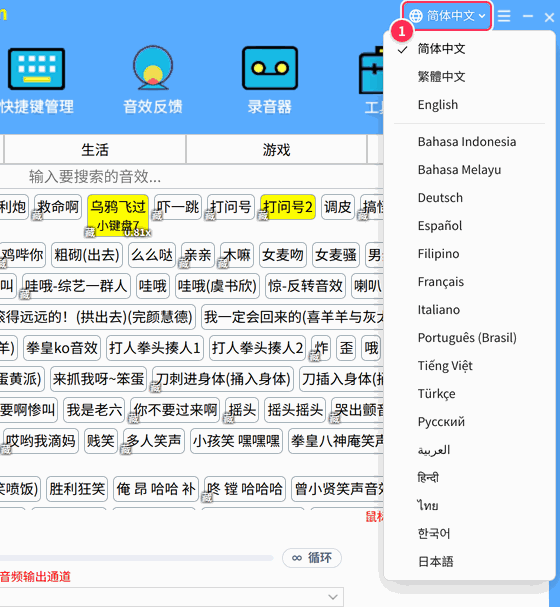Play the 吓一跳 sound effect
This screenshot has height=607, width=560.
178,207
